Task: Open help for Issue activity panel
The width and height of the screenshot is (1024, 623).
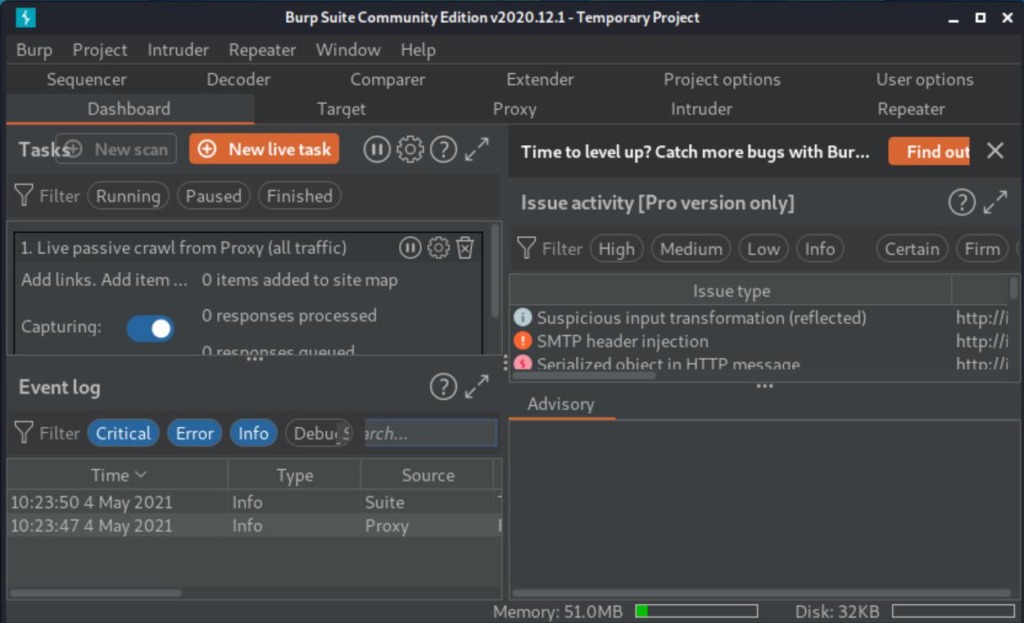Action: click(962, 202)
